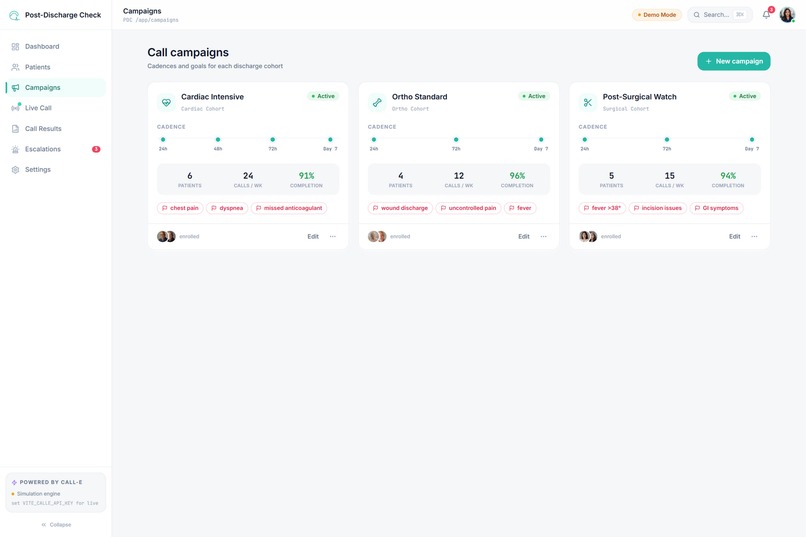Click the incision issues flag tag
The image size is (806, 537).
(657, 208)
